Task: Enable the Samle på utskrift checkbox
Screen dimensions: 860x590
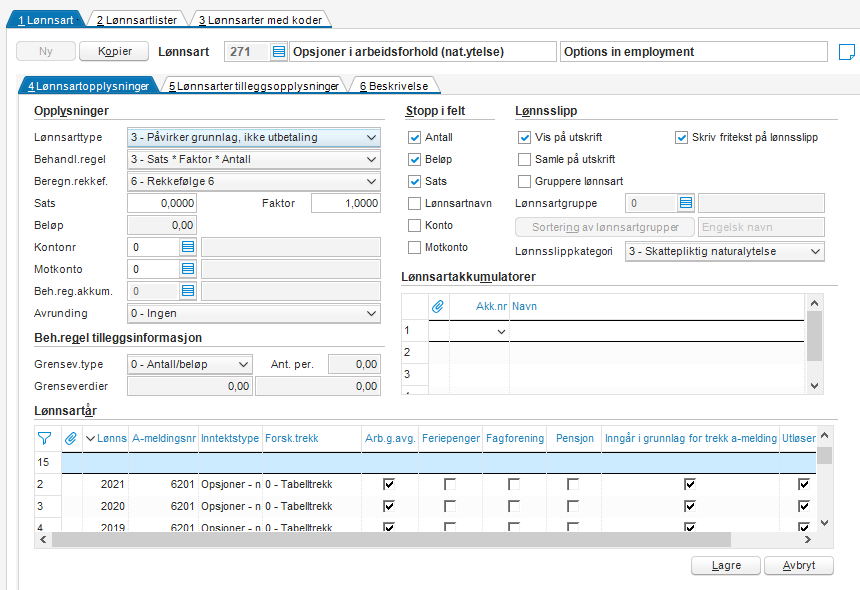Action: pyautogui.click(x=524, y=159)
